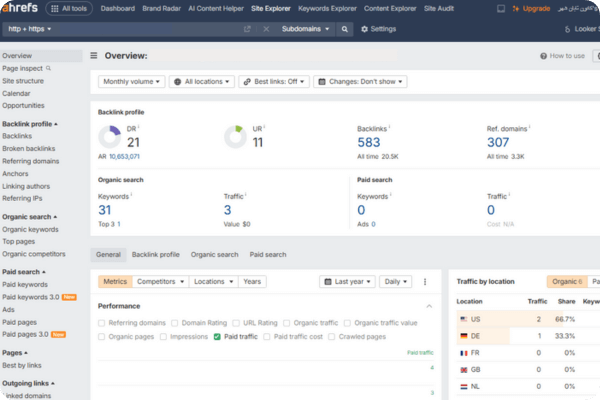Open Looker Studio integration
Image resolution: width=600 pixels, height=400 pixels.
[582, 29]
